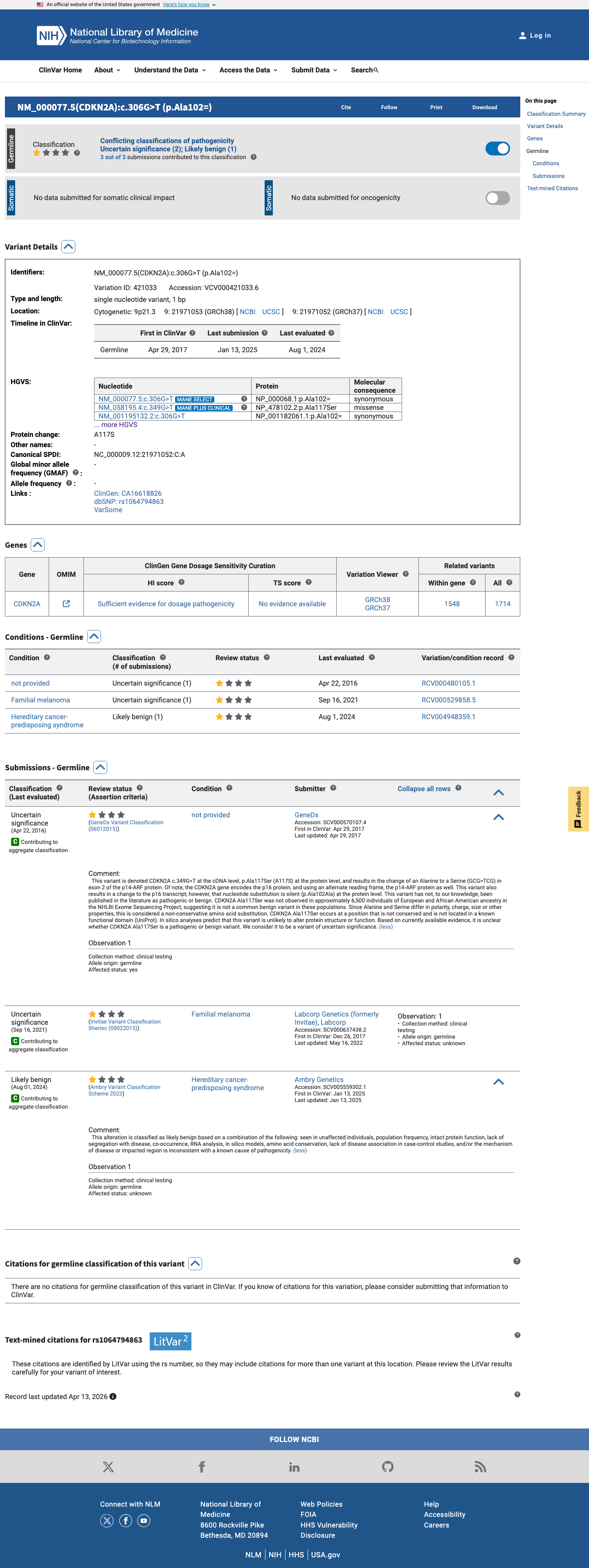Collapse the GeneDx submission row
The image size is (589, 1568).
(498, 817)
